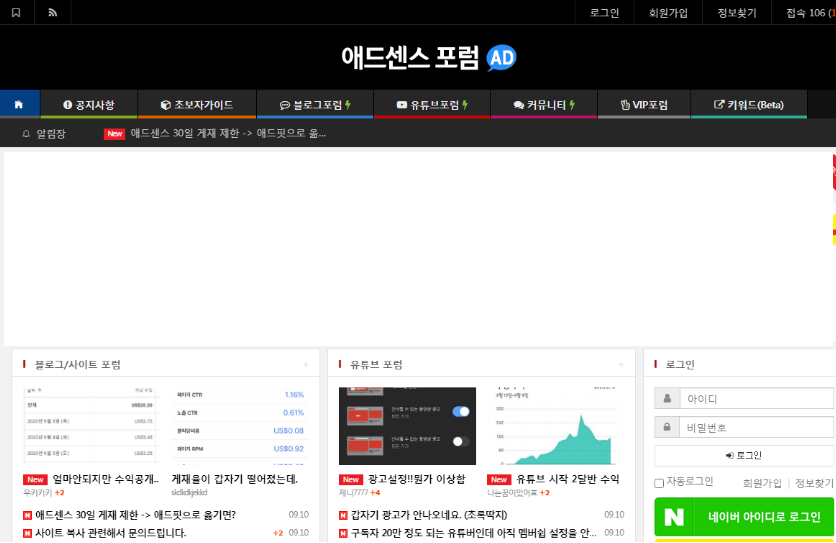Open post 갑자기 광고가 안나오네요. (초록딱지)

429,515
